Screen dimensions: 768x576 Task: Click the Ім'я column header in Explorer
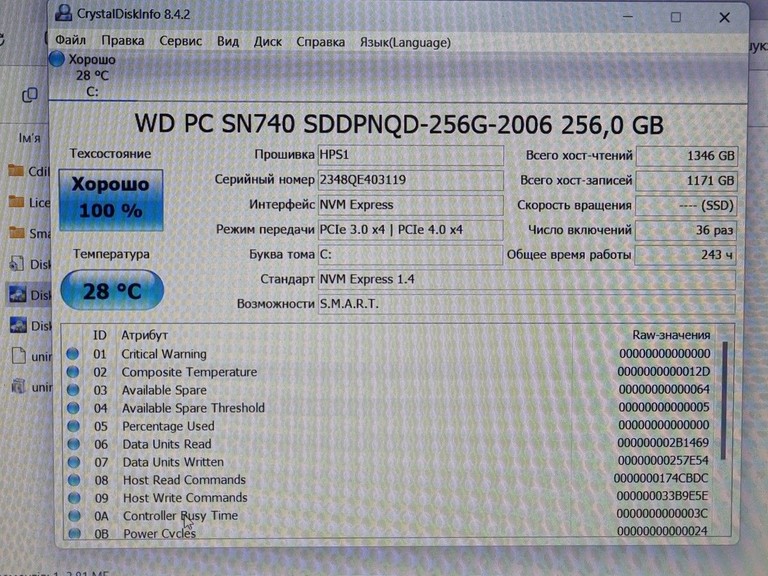(29, 138)
